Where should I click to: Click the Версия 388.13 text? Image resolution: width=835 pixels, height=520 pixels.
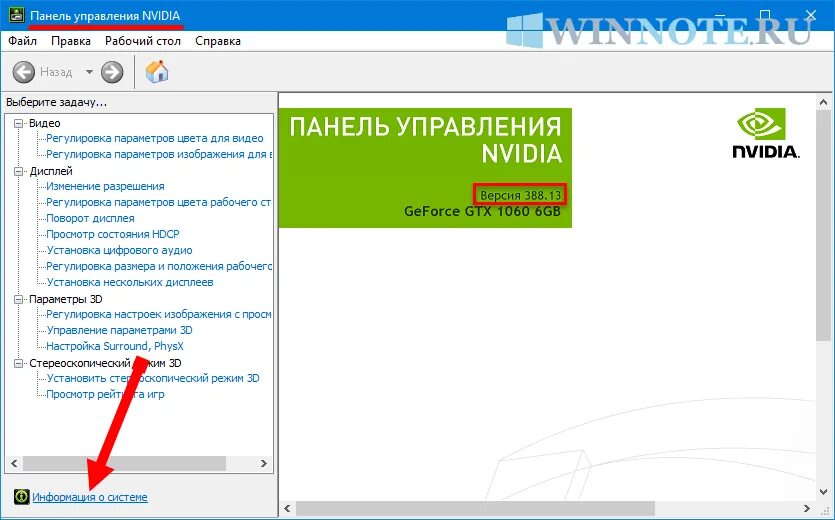(520, 195)
